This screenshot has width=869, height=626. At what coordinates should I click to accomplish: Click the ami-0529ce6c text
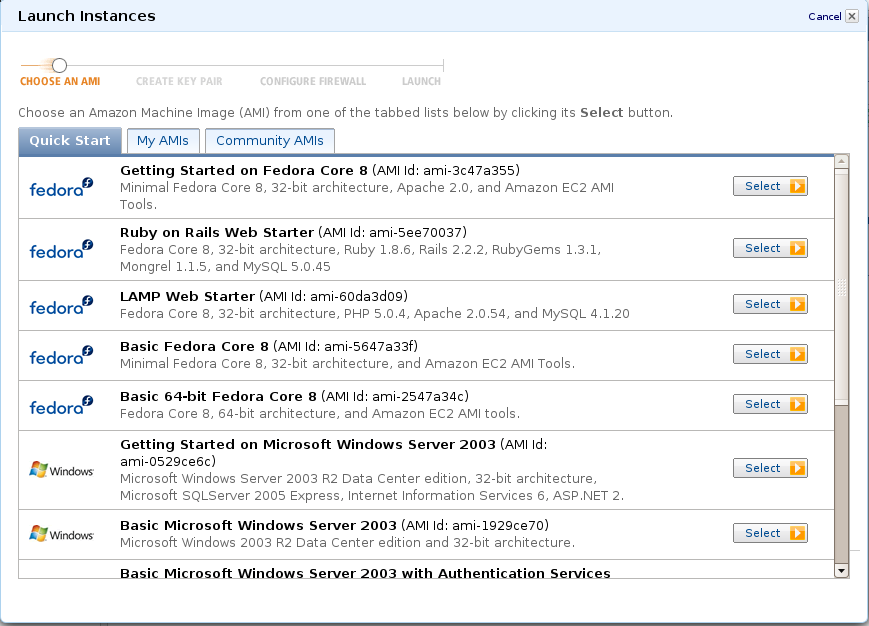point(168,461)
